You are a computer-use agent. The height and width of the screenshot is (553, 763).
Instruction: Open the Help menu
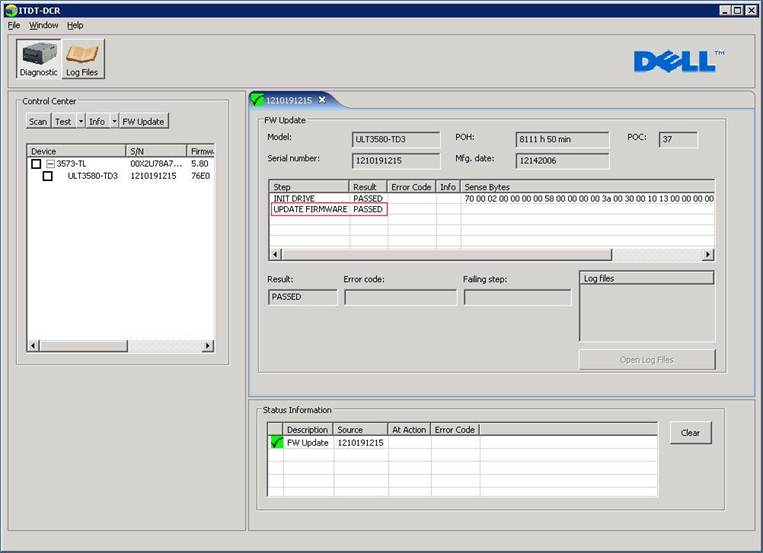(x=75, y=25)
